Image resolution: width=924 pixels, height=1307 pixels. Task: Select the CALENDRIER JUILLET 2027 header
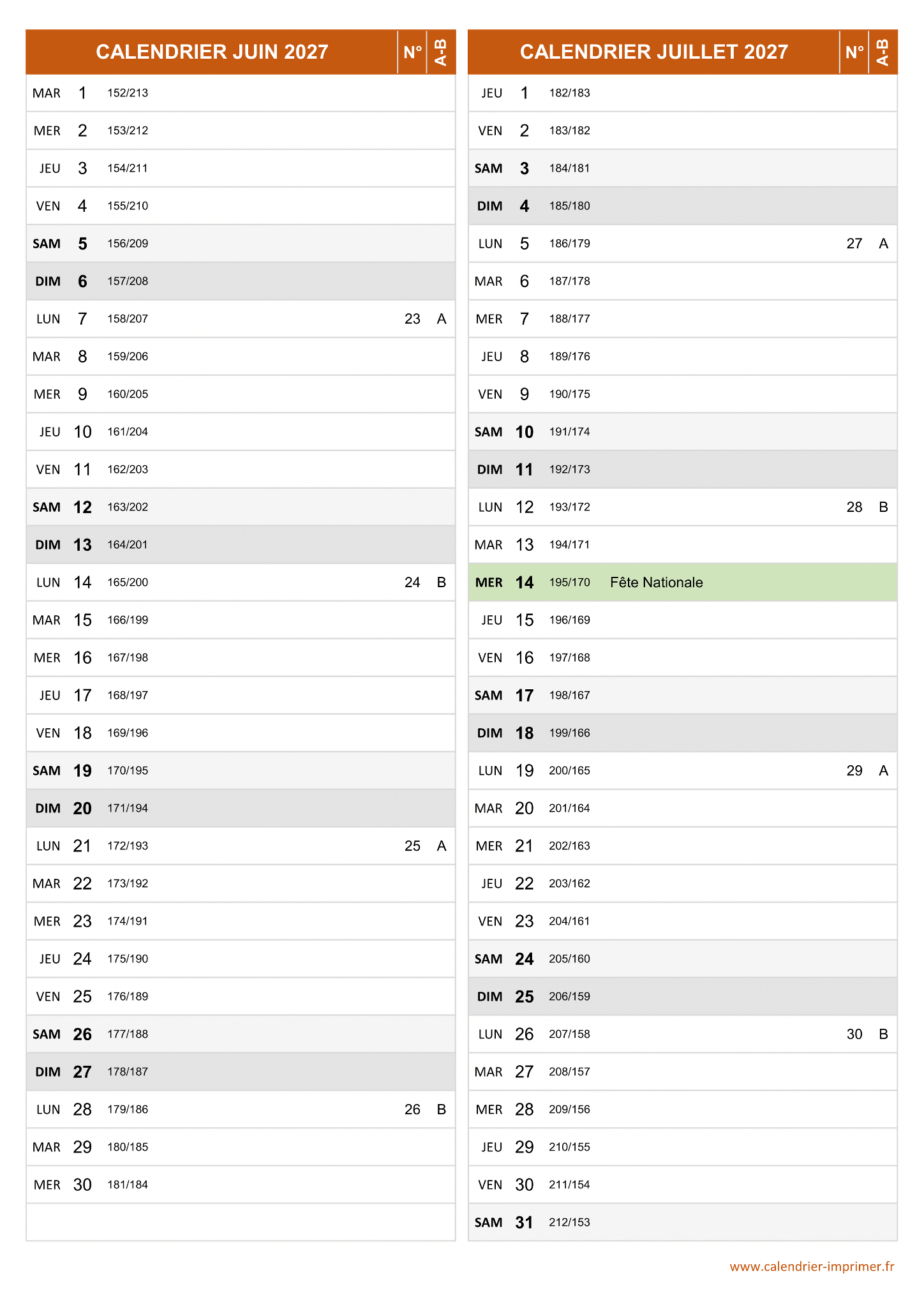point(653,52)
